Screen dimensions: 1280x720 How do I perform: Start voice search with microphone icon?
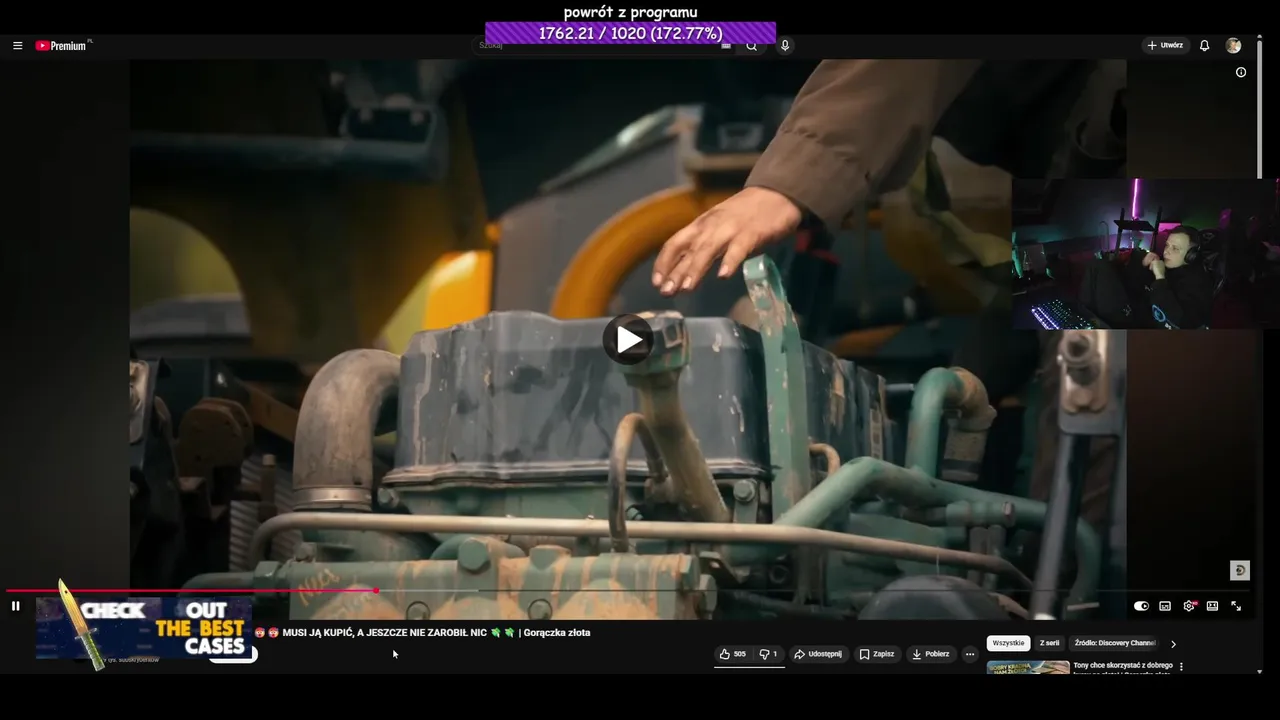785,45
